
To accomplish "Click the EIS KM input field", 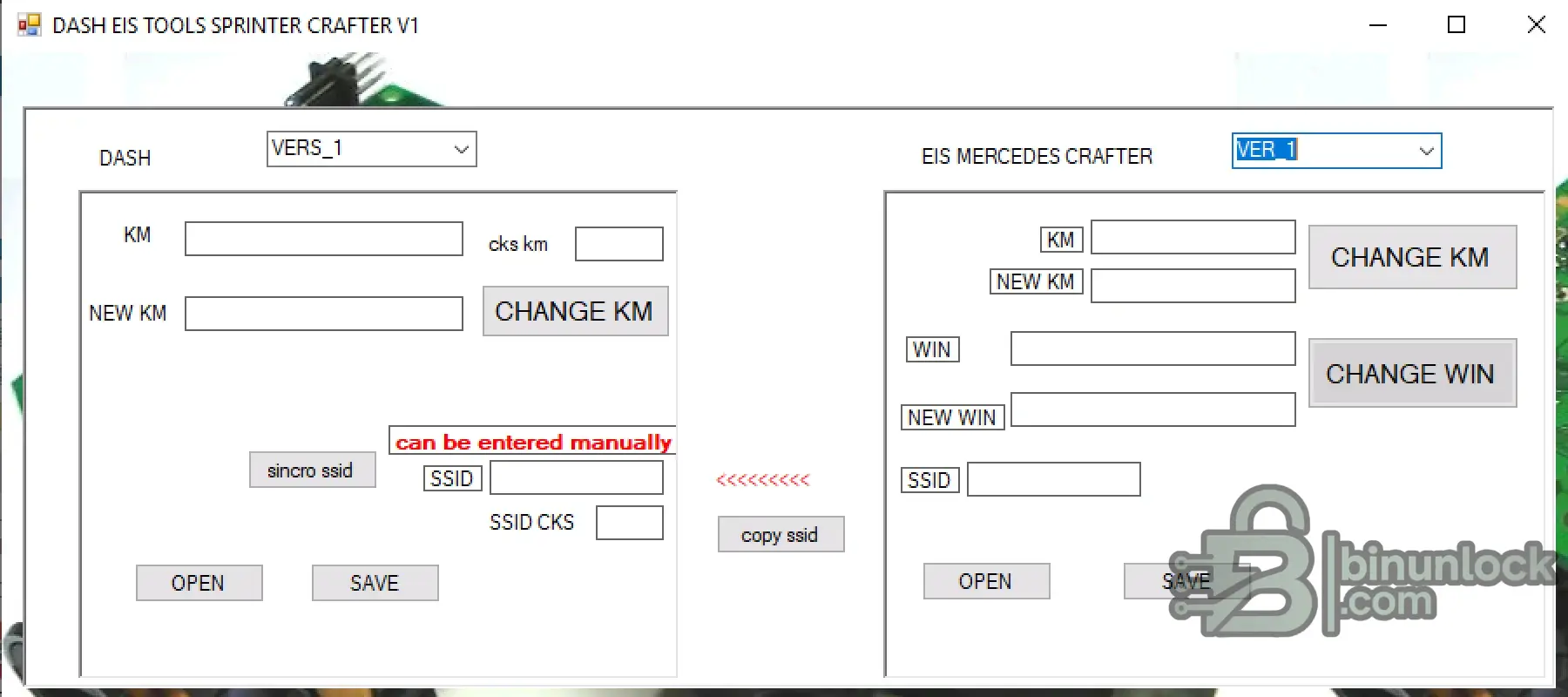I will coord(1193,237).
